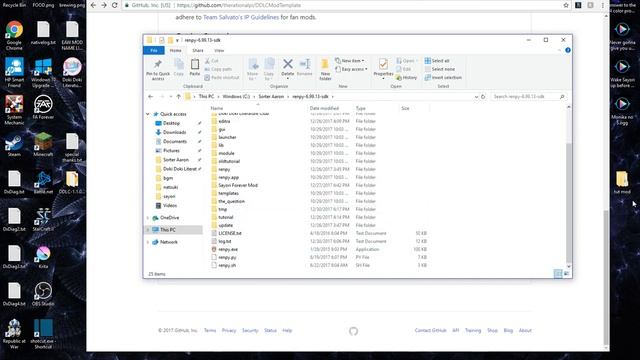Select the launcher folder
640x360 pixels.
pos(227,138)
